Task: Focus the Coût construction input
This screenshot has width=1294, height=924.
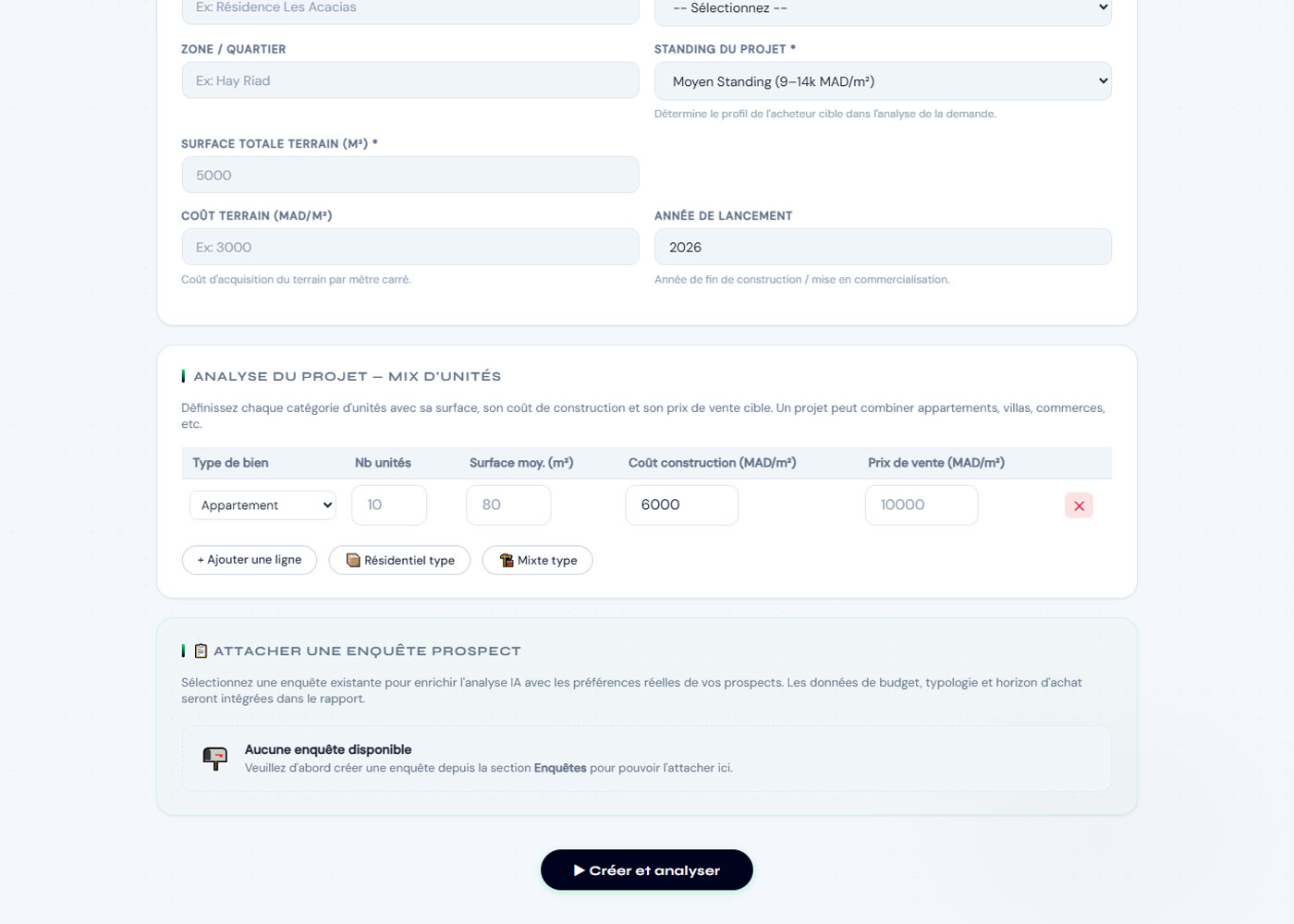Action: tap(682, 505)
